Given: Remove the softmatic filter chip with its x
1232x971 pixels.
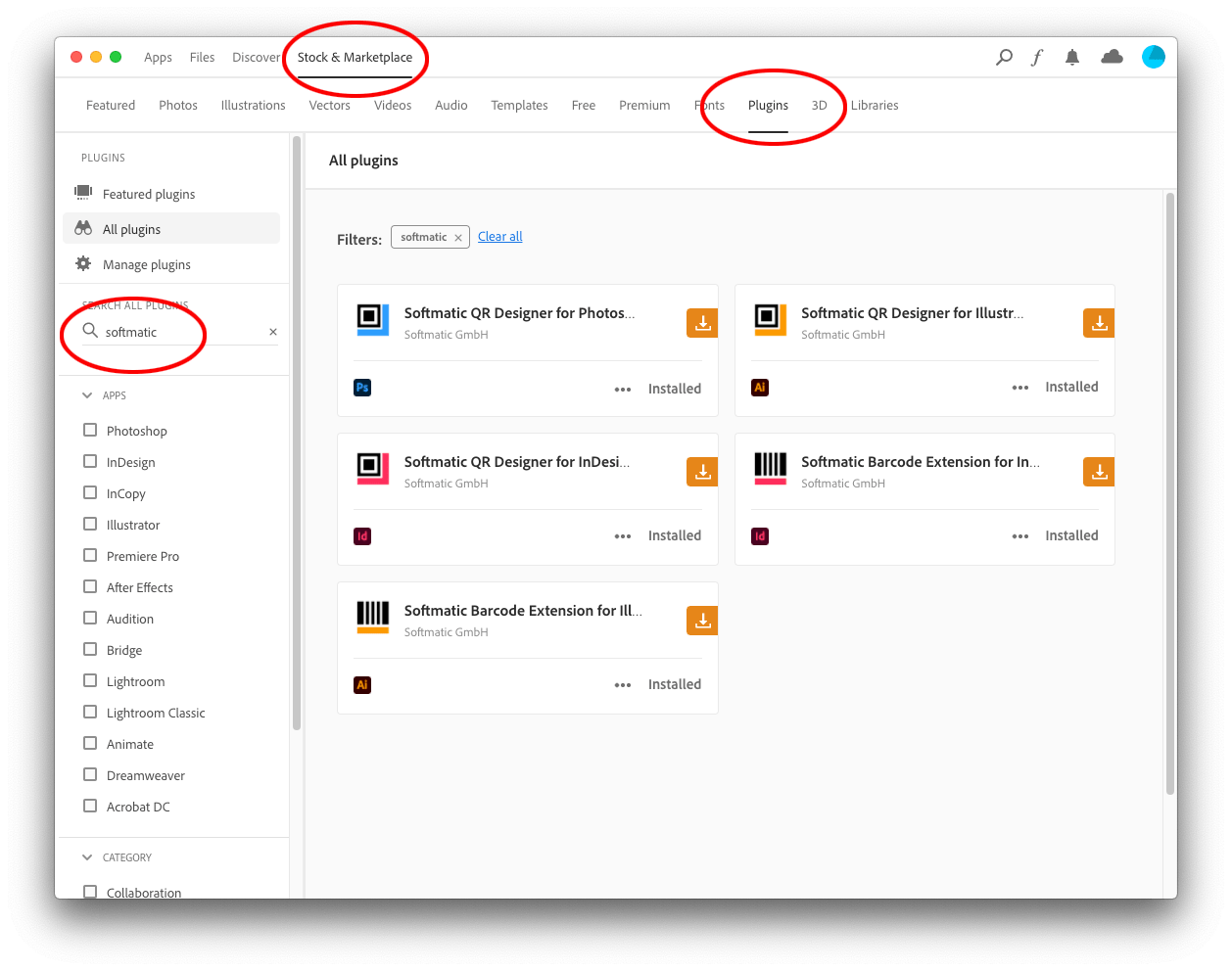Looking at the screenshot, I should point(457,238).
